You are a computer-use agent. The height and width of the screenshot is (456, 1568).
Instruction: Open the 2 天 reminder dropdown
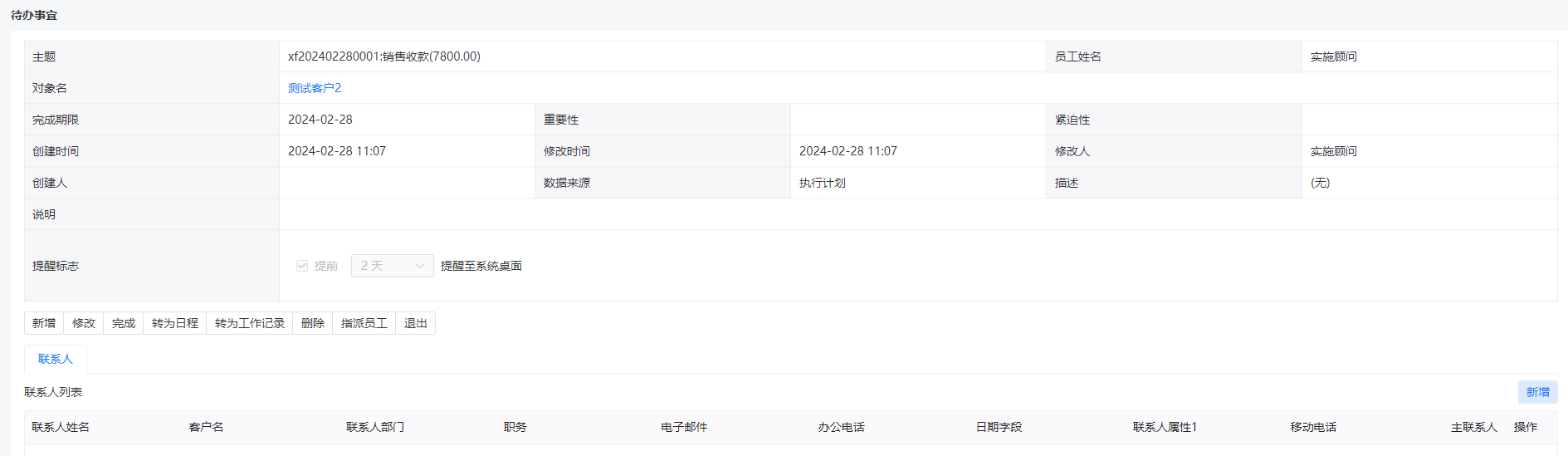[x=392, y=266]
